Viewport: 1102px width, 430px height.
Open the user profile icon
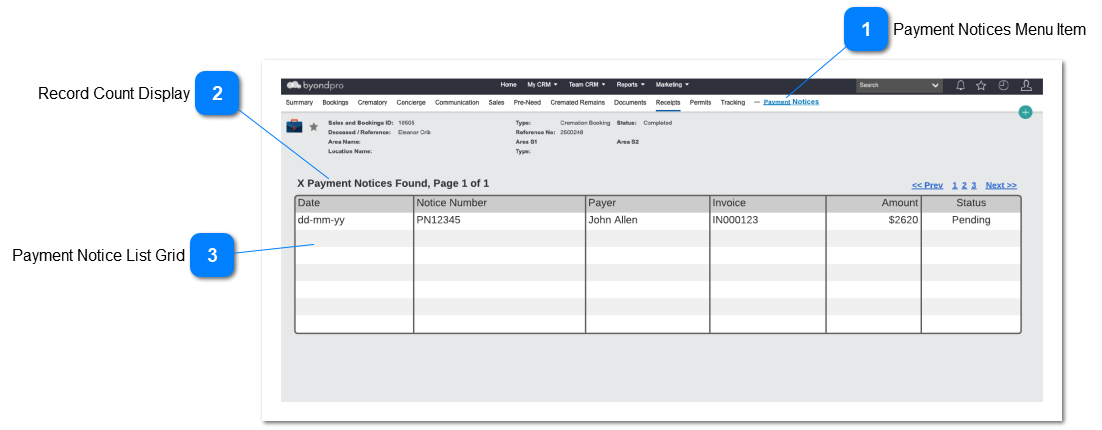point(1026,85)
